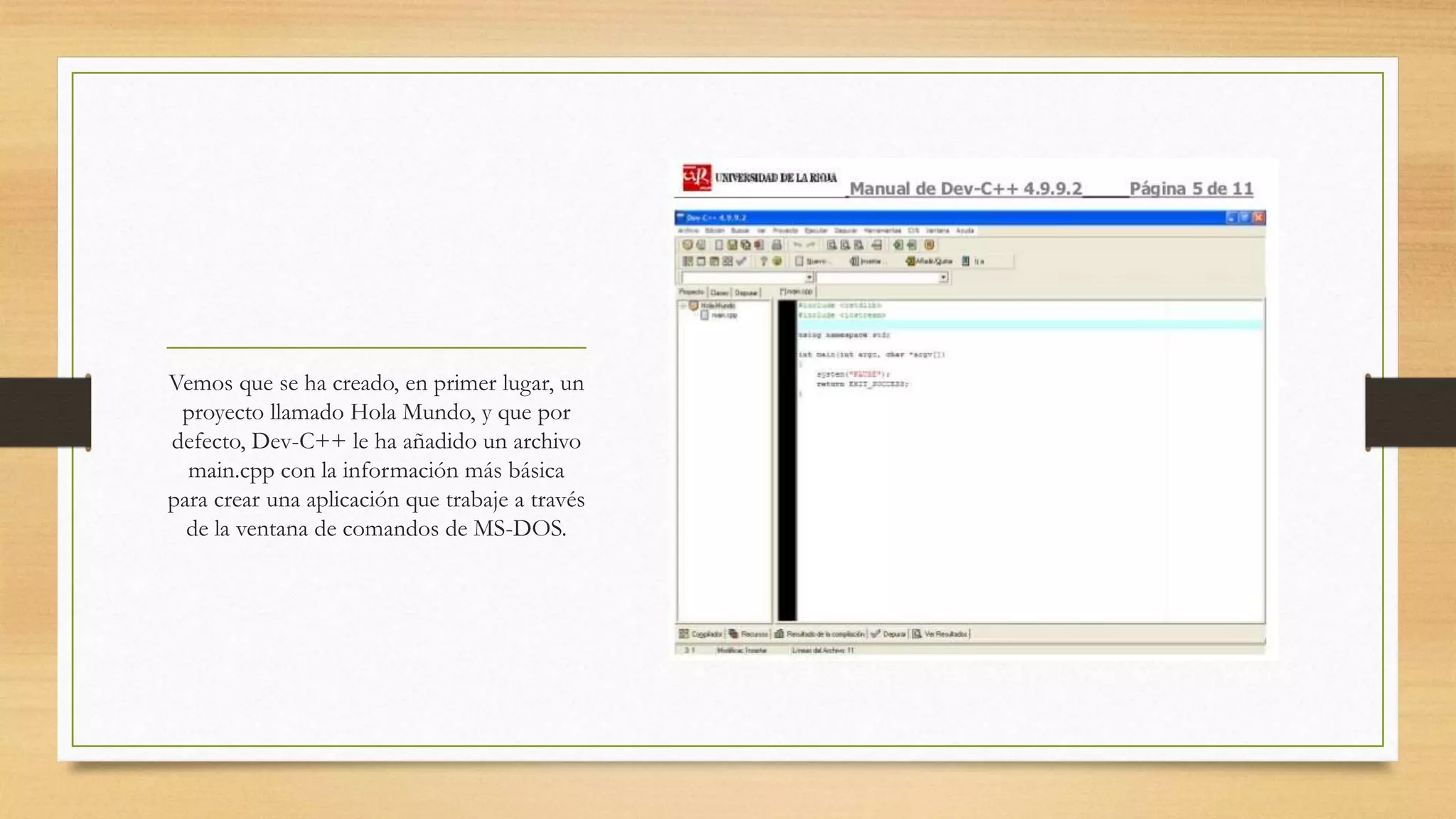
Task: Open the Ver menu
Action: click(x=761, y=230)
